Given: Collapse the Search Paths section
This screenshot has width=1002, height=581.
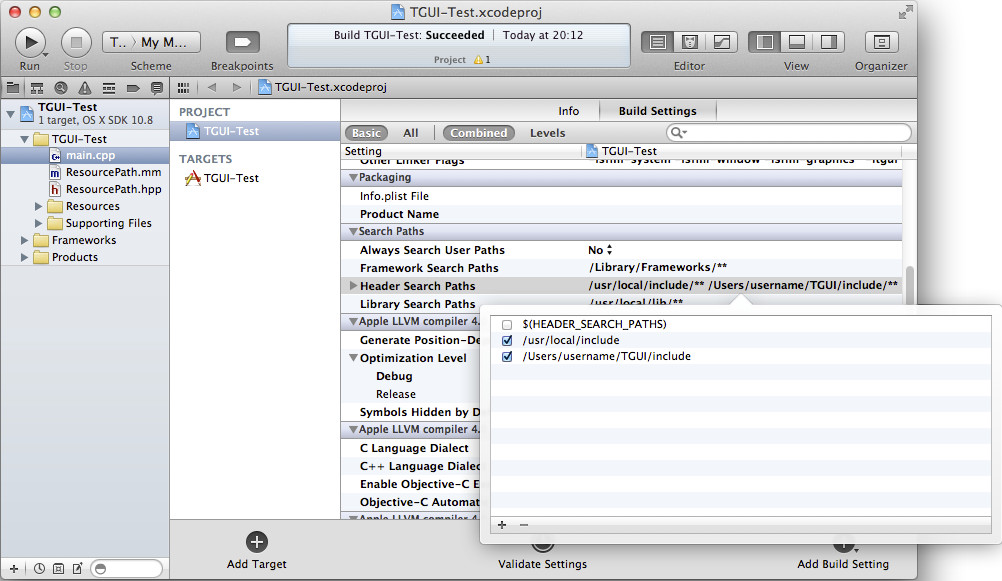Looking at the screenshot, I should click(353, 231).
